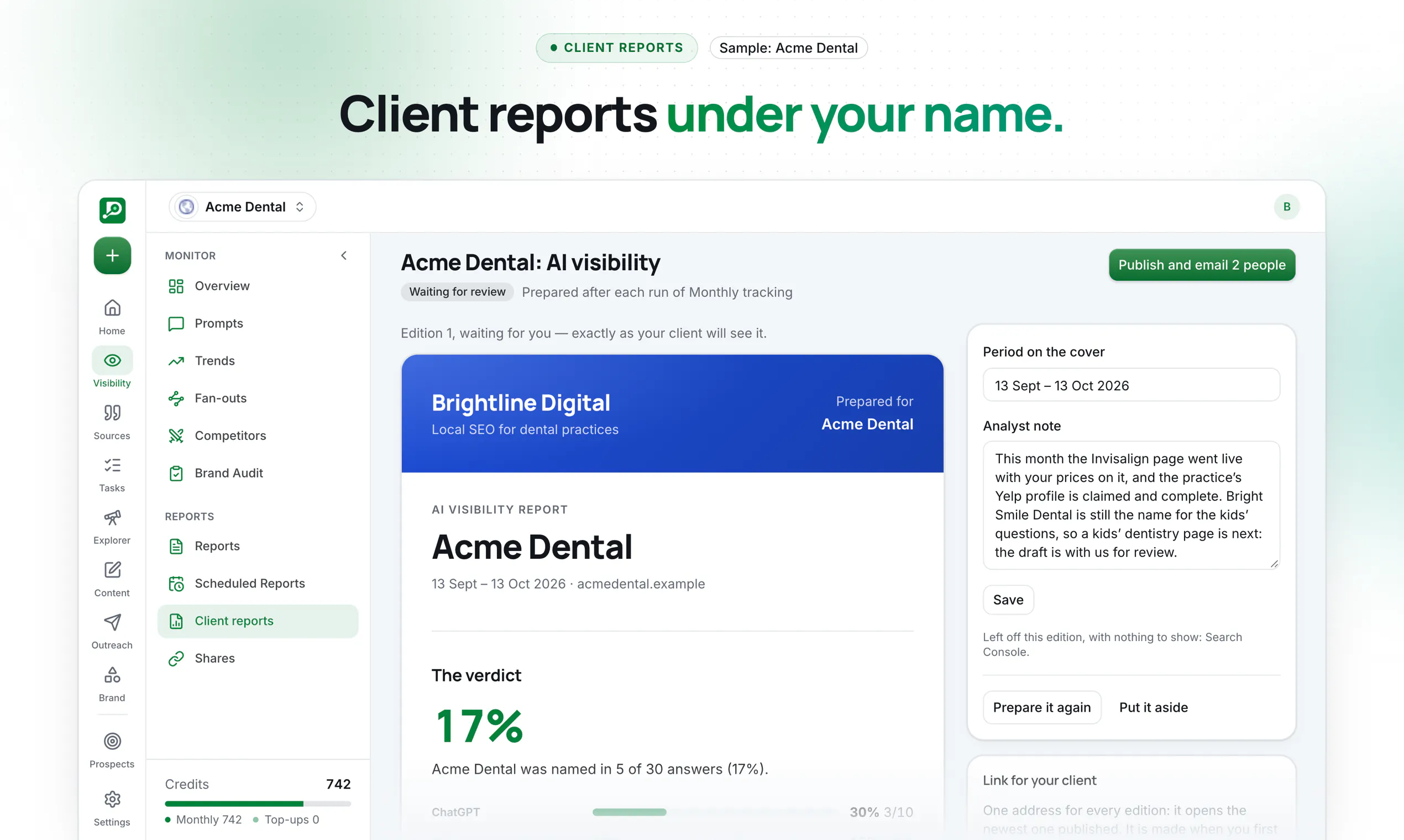1404x840 pixels.
Task: Edit the Period on the cover field
Action: pos(1131,385)
